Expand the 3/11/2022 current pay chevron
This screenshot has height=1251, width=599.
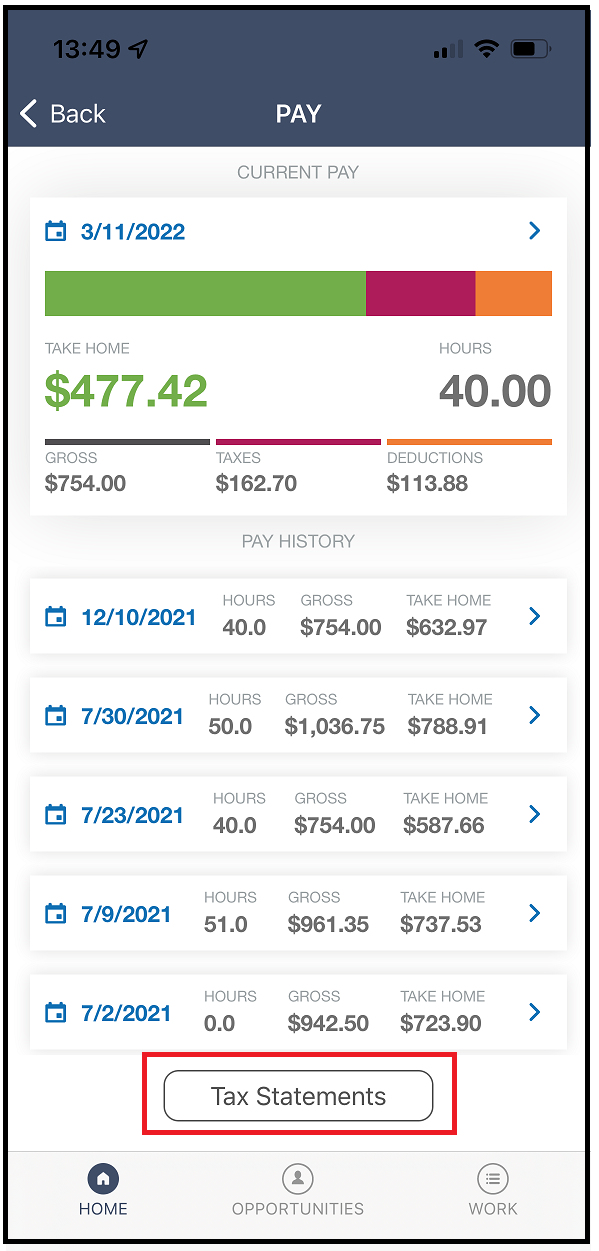pyautogui.click(x=535, y=231)
